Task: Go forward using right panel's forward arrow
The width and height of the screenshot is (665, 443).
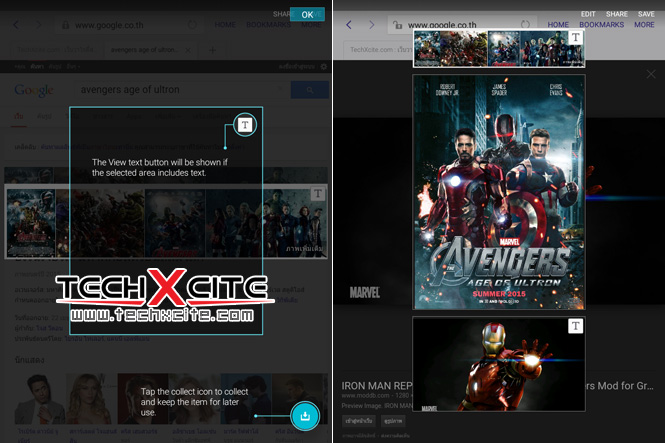Action: click(372, 25)
